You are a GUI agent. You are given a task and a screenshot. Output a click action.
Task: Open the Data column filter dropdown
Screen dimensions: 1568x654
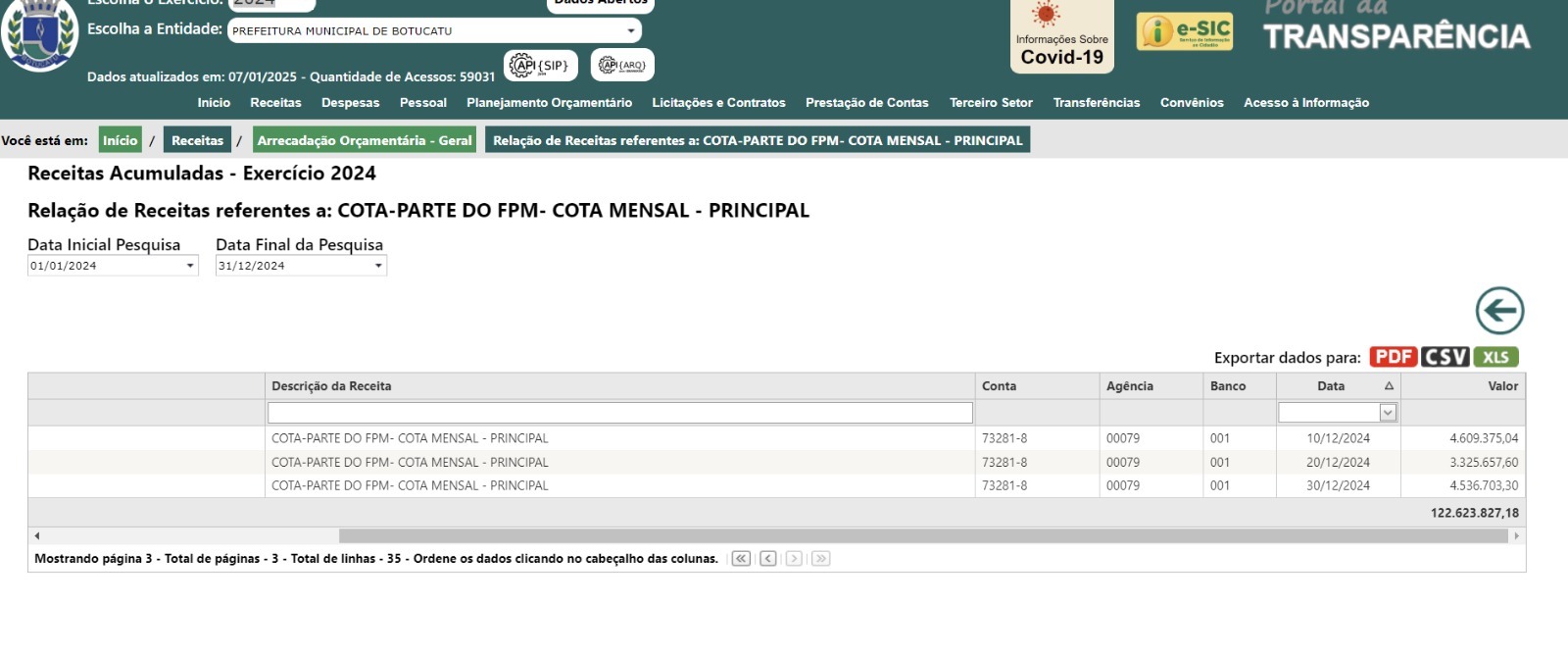click(1387, 414)
